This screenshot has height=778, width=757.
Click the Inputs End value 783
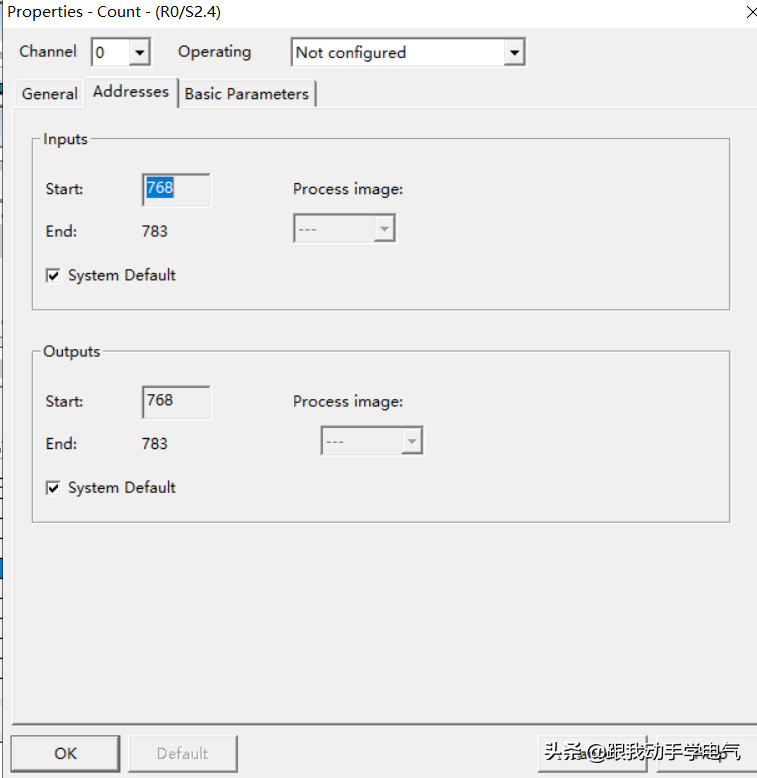click(x=155, y=232)
